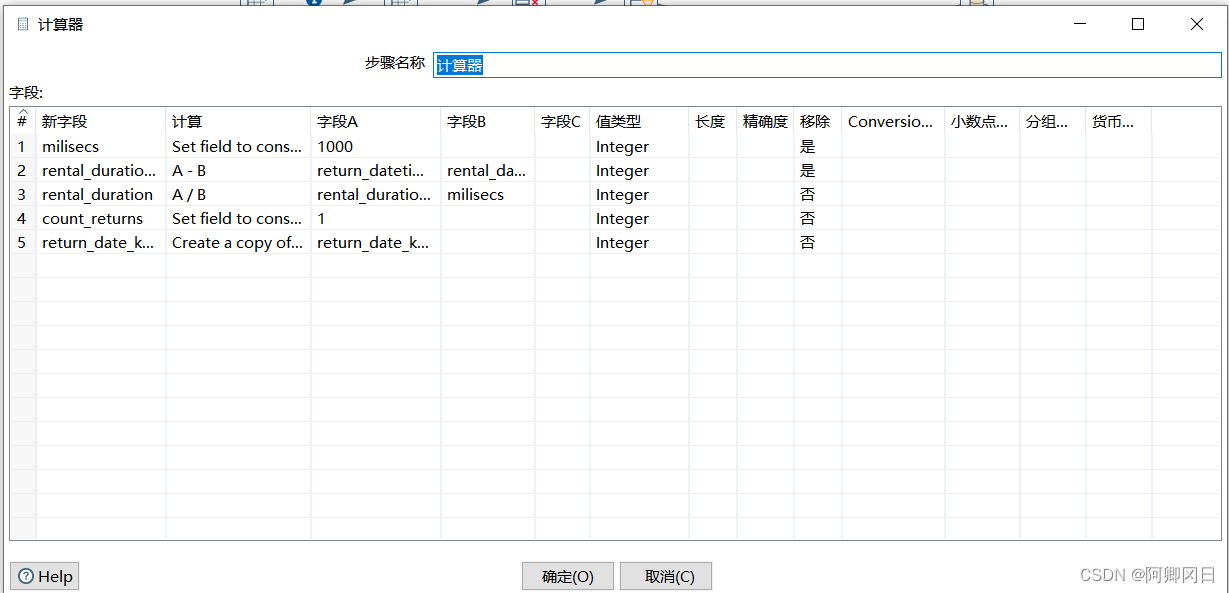Open calculation dropdown for A - B row
This screenshot has width=1229, height=593.
point(237,171)
